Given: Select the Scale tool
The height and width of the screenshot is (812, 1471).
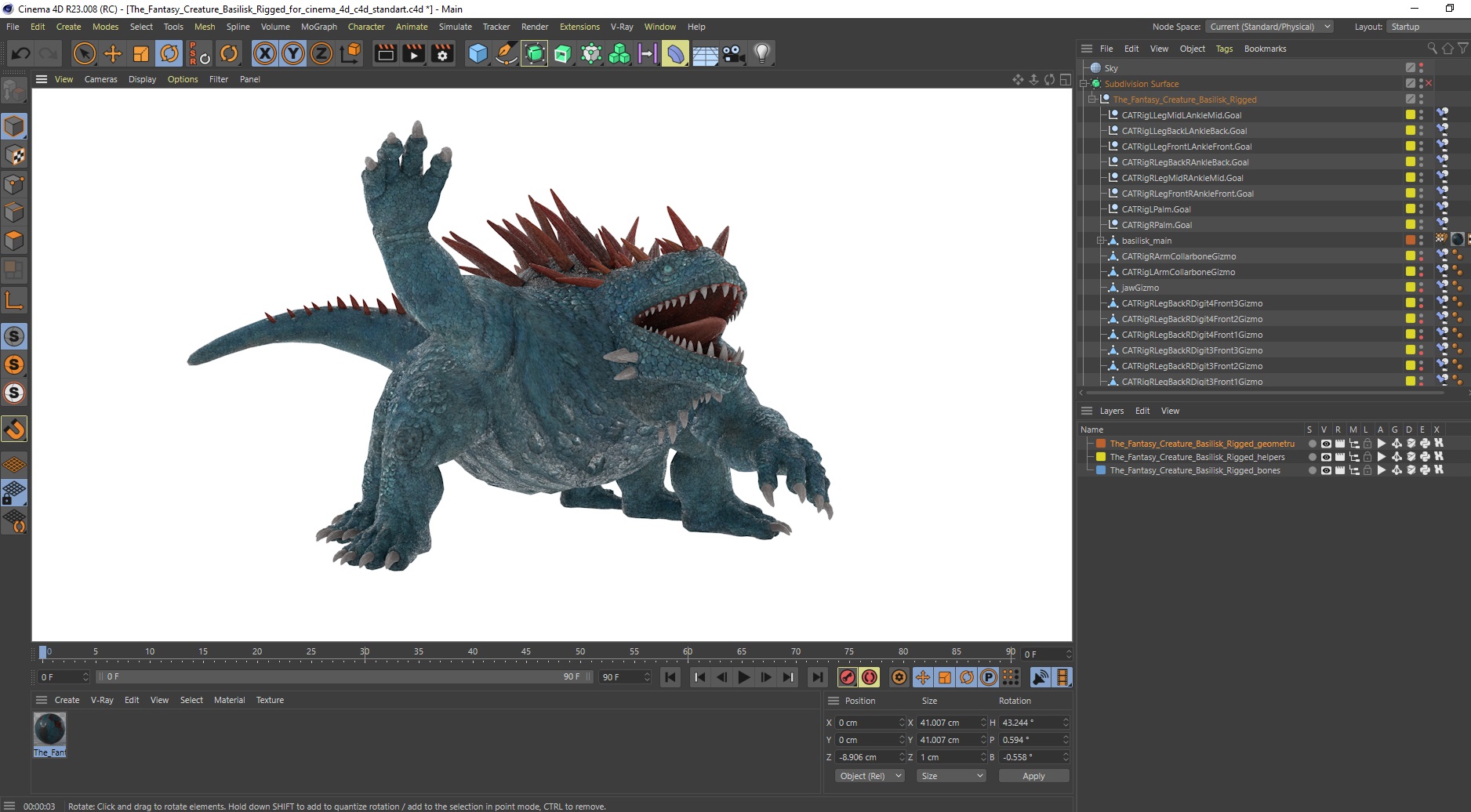Looking at the screenshot, I should click(x=141, y=53).
